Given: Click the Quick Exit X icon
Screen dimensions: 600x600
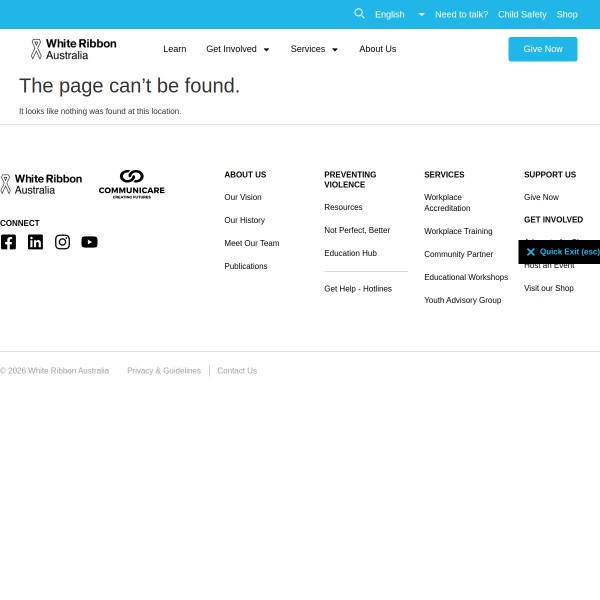Looking at the screenshot, I should point(531,252).
